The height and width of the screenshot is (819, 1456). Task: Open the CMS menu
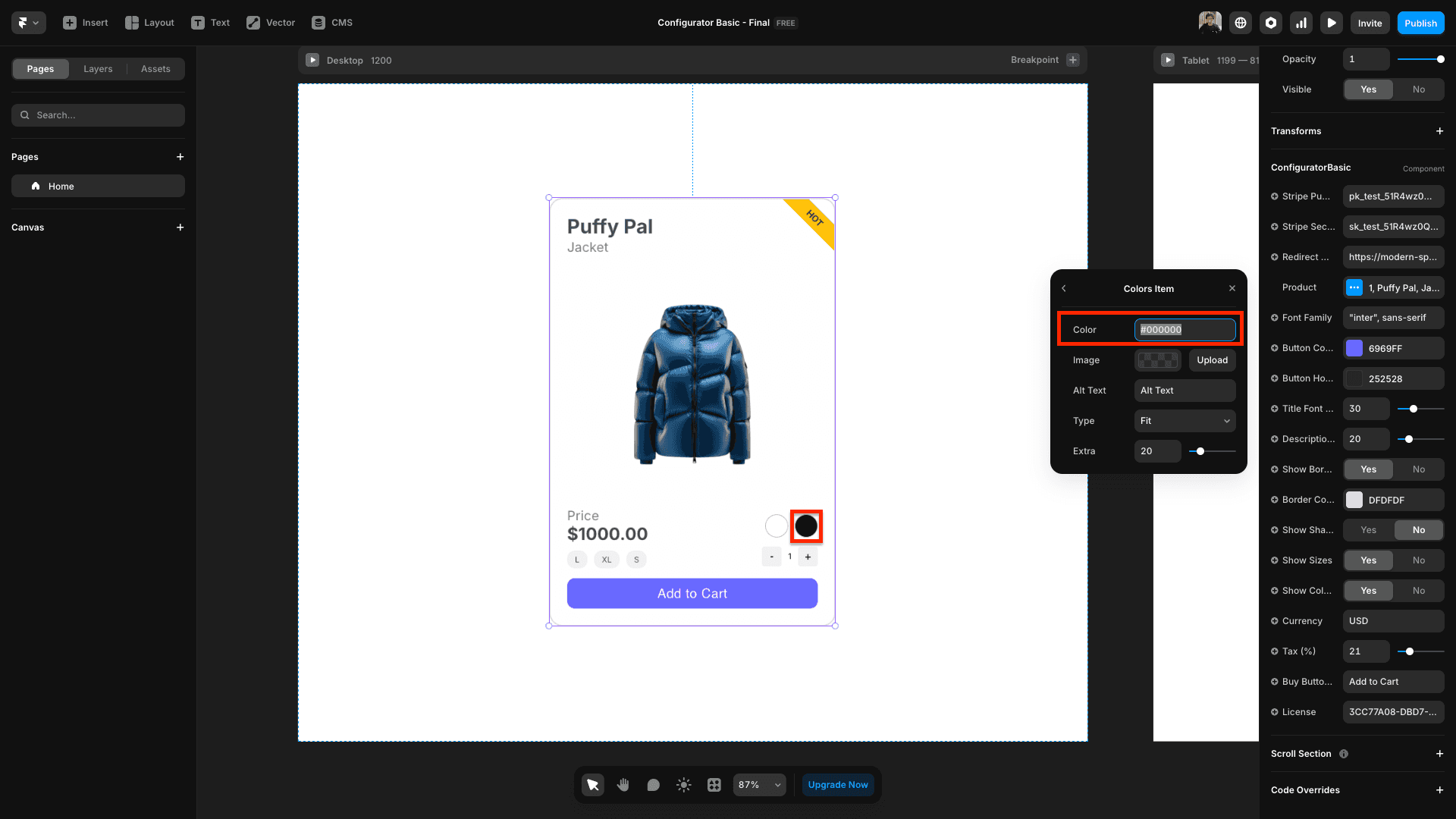[x=332, y=23]
